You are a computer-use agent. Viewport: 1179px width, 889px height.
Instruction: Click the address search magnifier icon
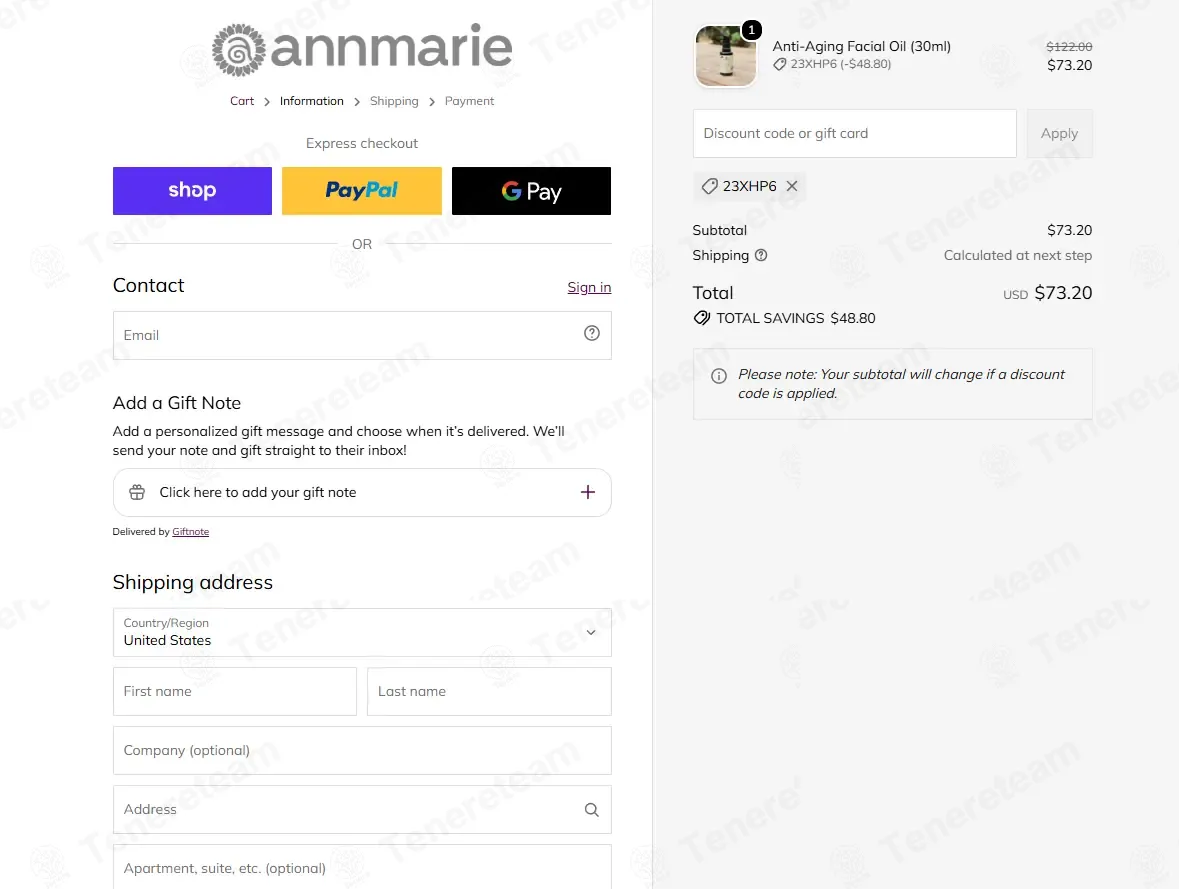(592, 809)
